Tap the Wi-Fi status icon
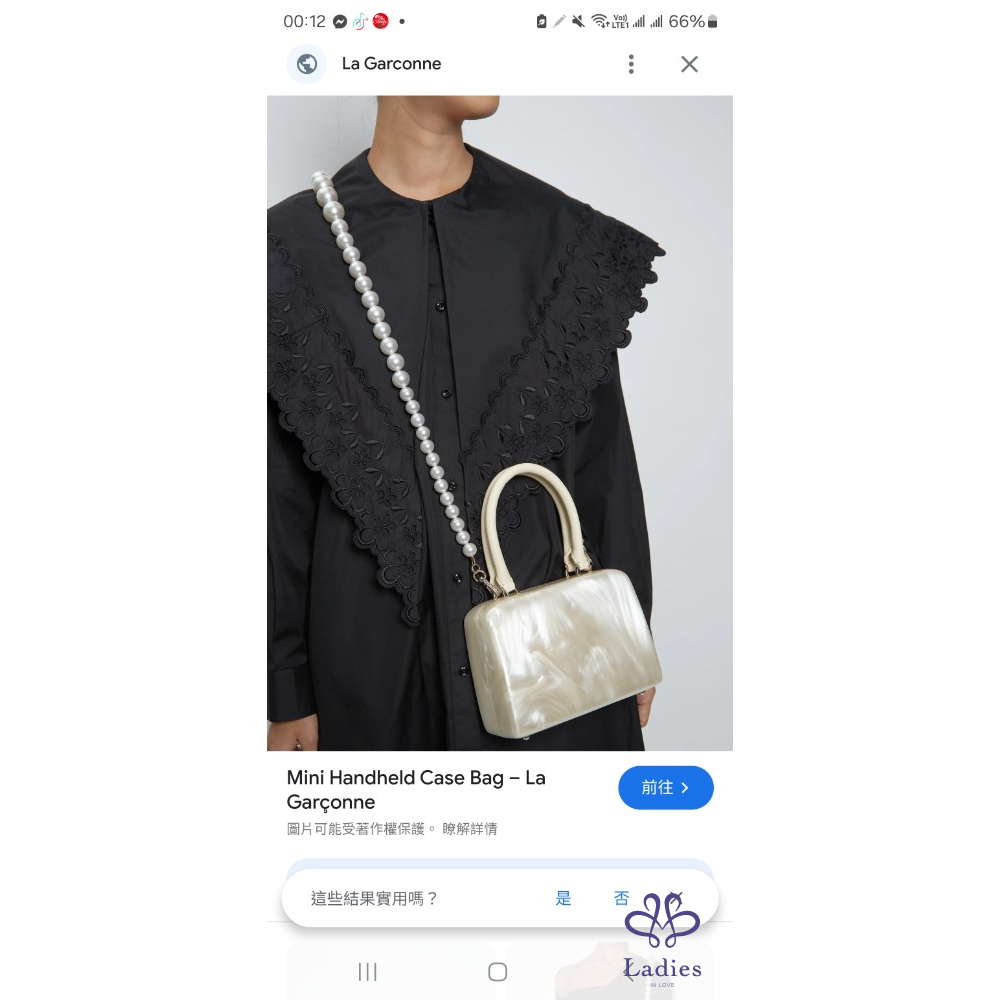The image size is (1000, 1000). coord(599,22)
